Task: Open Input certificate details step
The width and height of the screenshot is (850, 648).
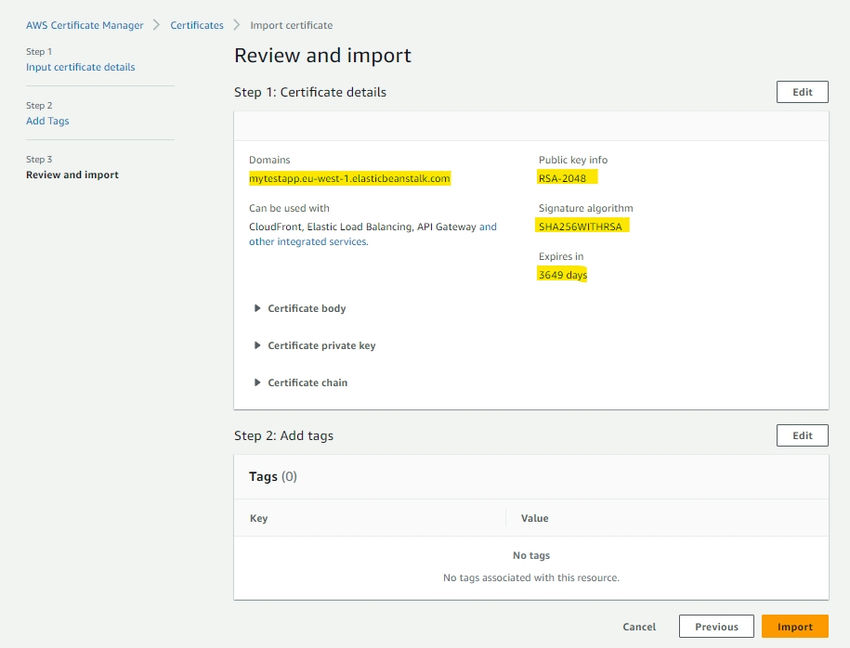Action: [80, 67]
